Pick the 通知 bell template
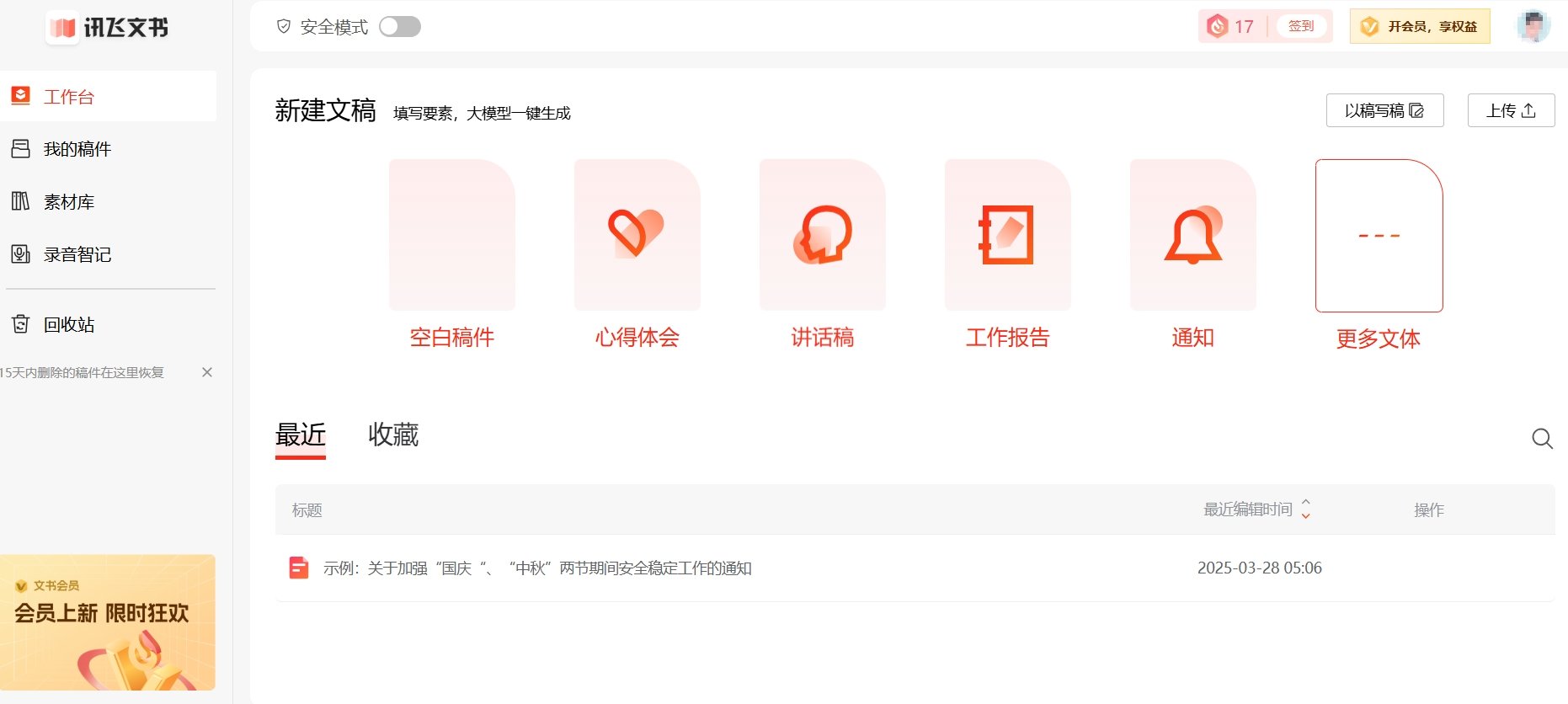The image size is (1568, 704). [x=1192, y=235]
